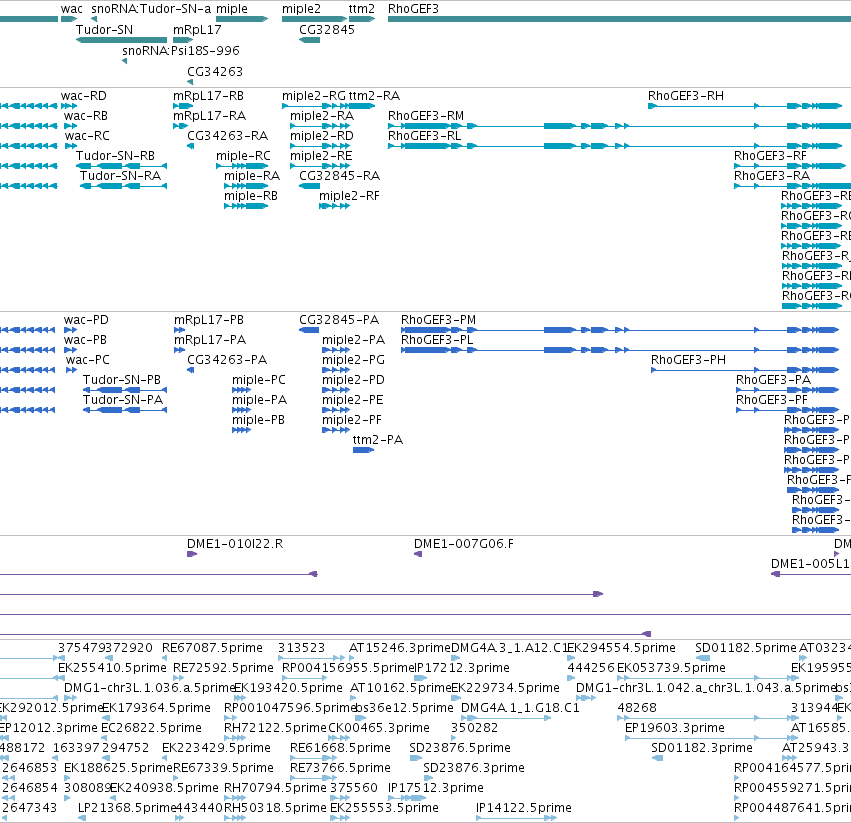
Task: Select the IP17212.3prime EST label
Action: point(462,668)
